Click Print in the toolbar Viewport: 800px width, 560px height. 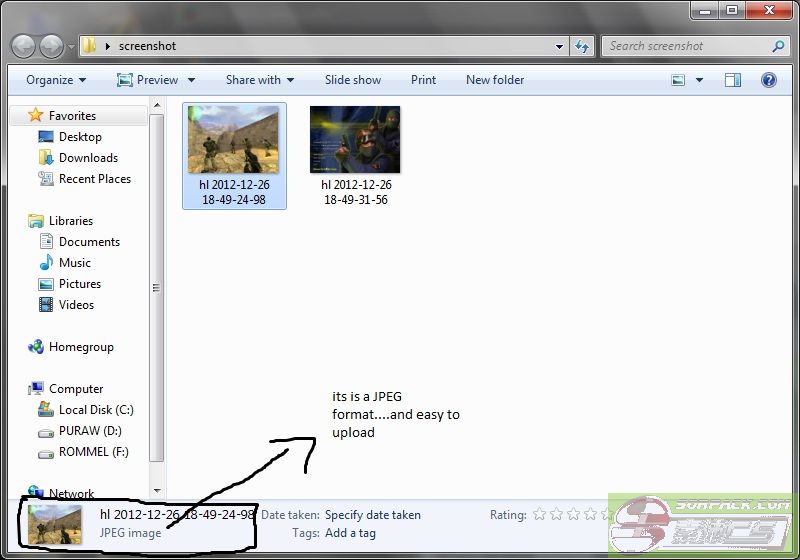423,80
